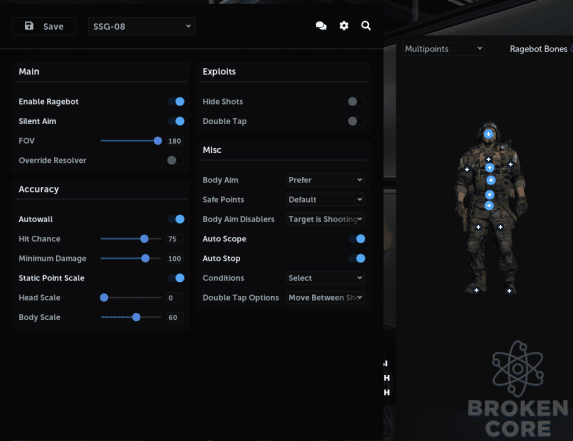Click the Body Scale slider handle

[136, 317]
